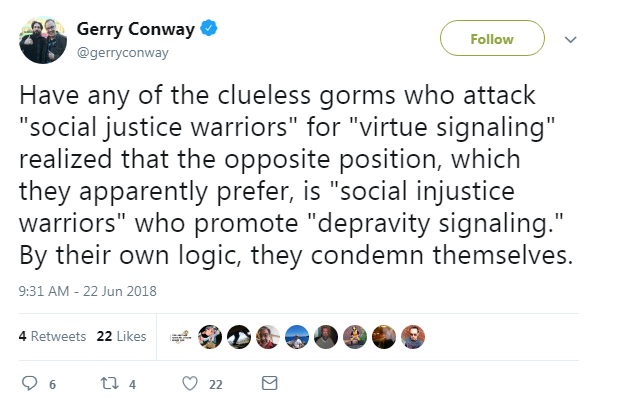Click the blue verified badge
The image size is (617, 405).
(209, 28)
